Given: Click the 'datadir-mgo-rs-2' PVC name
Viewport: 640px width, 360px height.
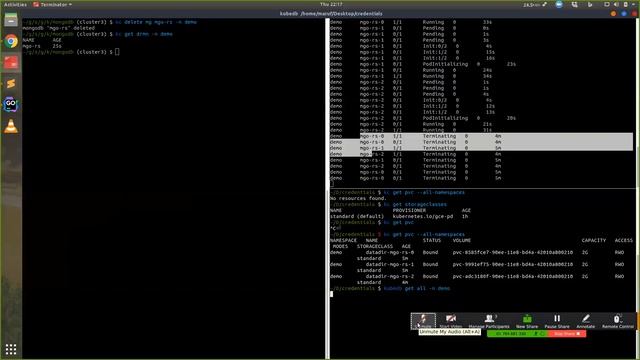Looking at the screenshot, I should tap(389, 276).
